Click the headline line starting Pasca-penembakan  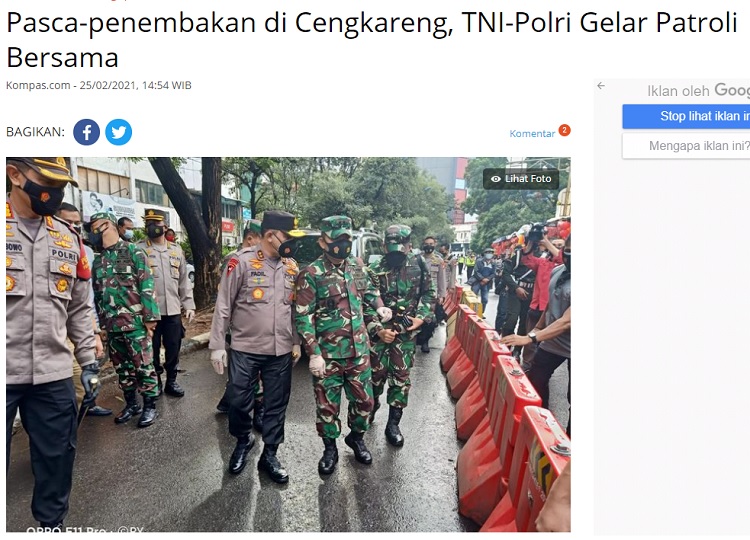(372, 22)
